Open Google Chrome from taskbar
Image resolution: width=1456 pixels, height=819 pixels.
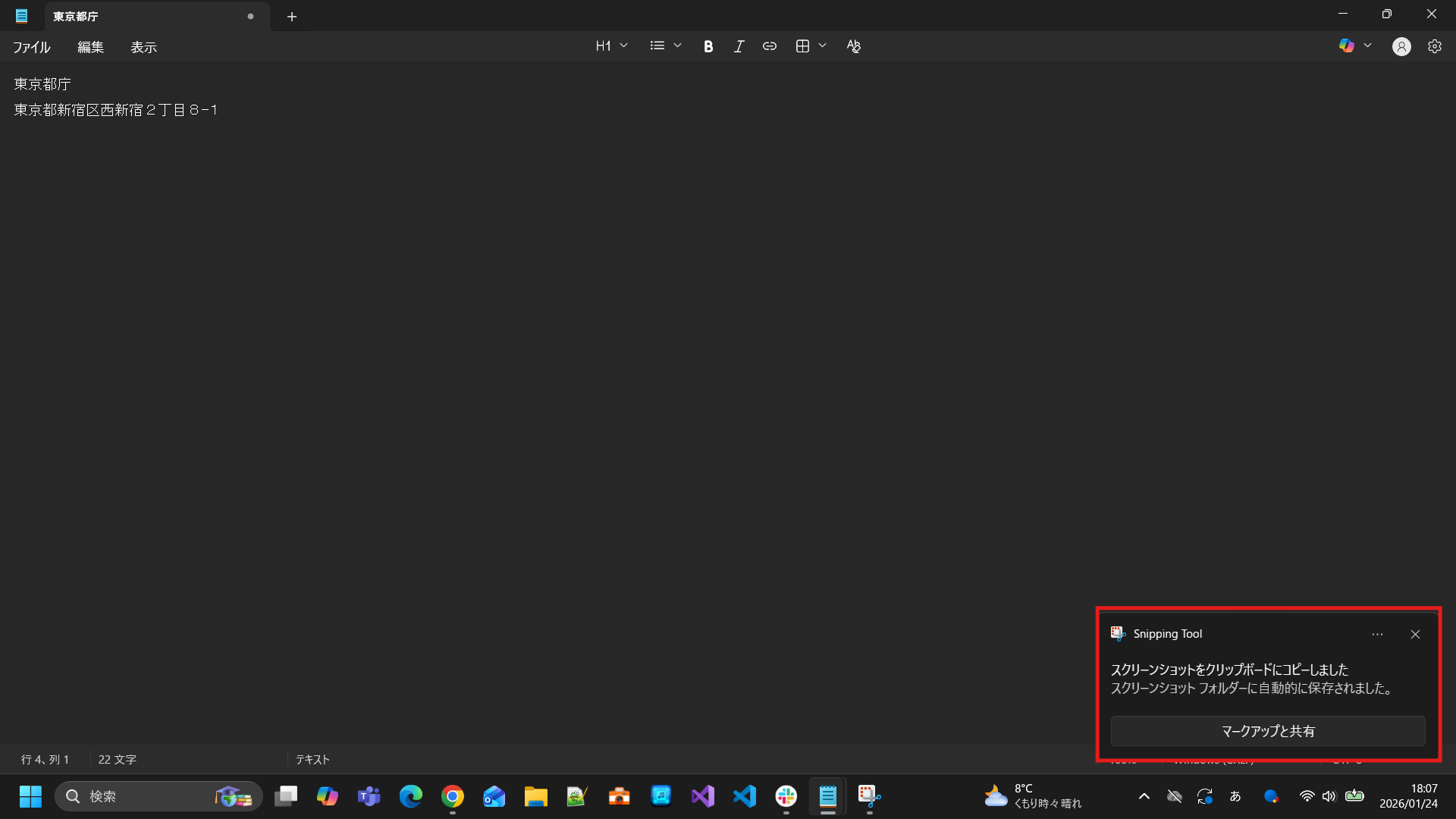453,796
